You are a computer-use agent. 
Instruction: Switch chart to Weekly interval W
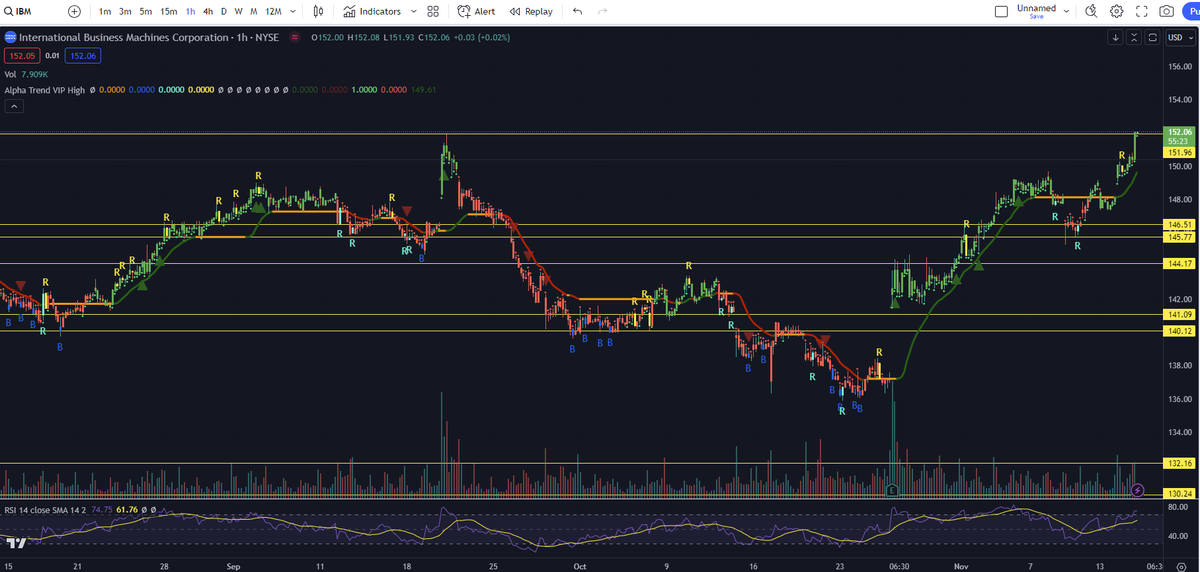[x=238, y=12]
